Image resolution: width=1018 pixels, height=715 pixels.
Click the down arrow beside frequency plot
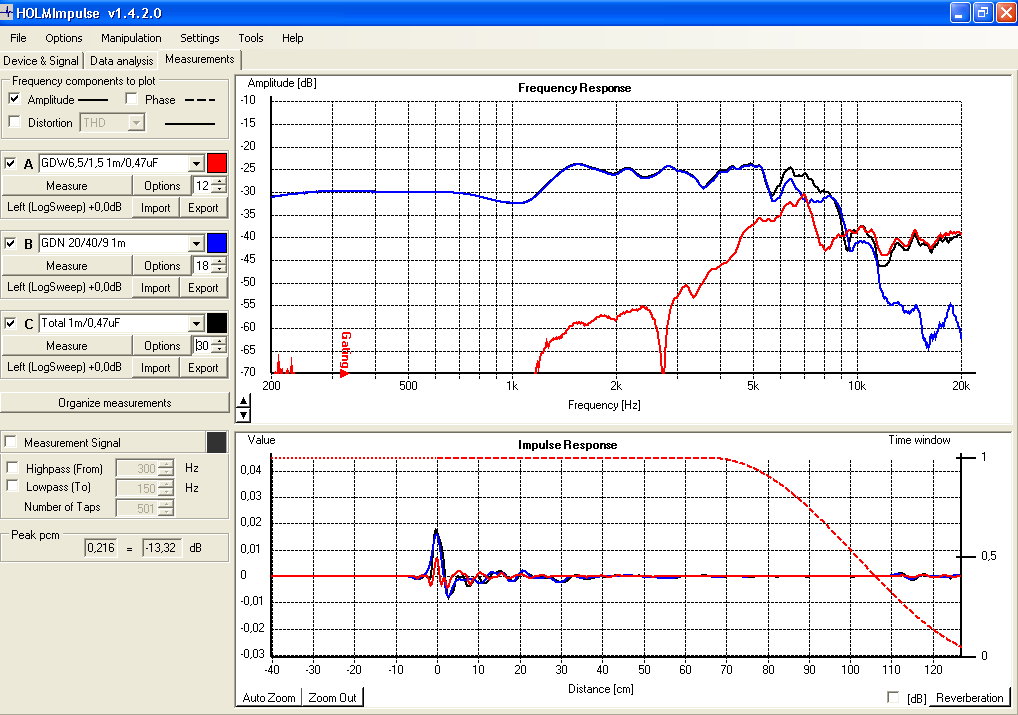[x=243, y=416]
